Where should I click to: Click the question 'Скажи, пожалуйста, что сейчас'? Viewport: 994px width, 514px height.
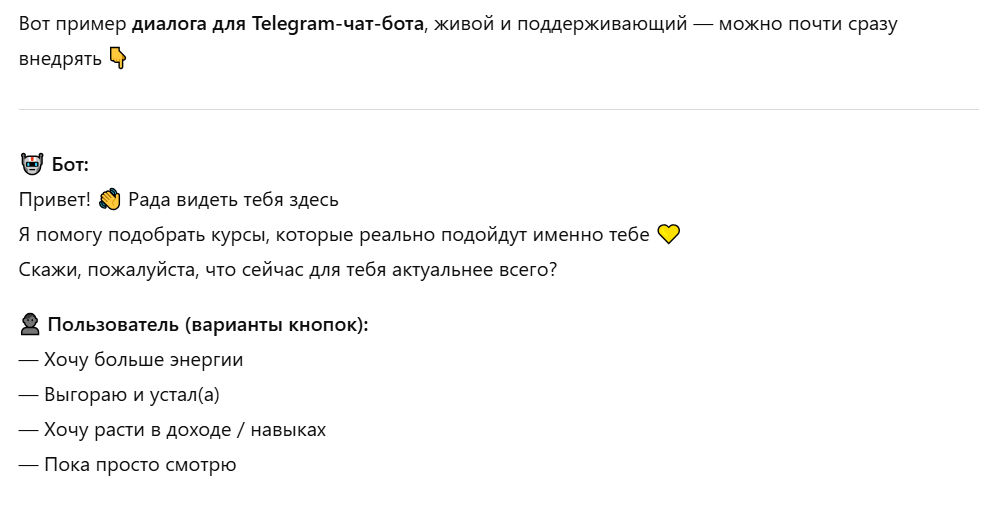pos(287,270)
